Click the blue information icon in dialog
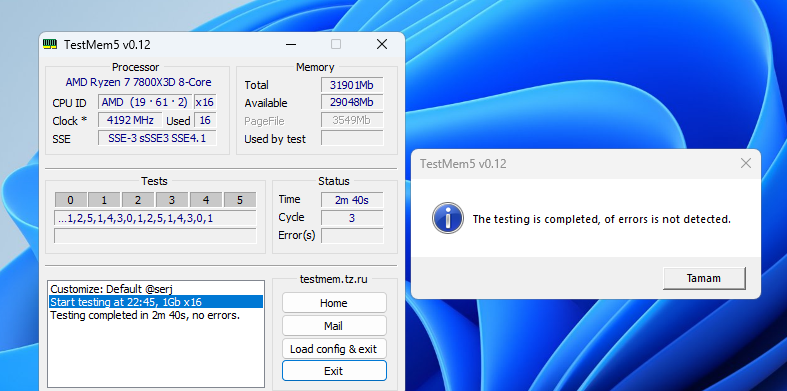The width and height of the screenshot is (787, 391). [447, 218]
